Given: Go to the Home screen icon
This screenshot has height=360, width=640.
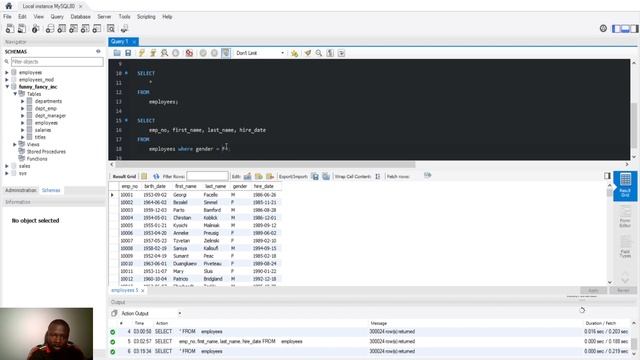Looking at the screenshot, I should tap(9, 6).
